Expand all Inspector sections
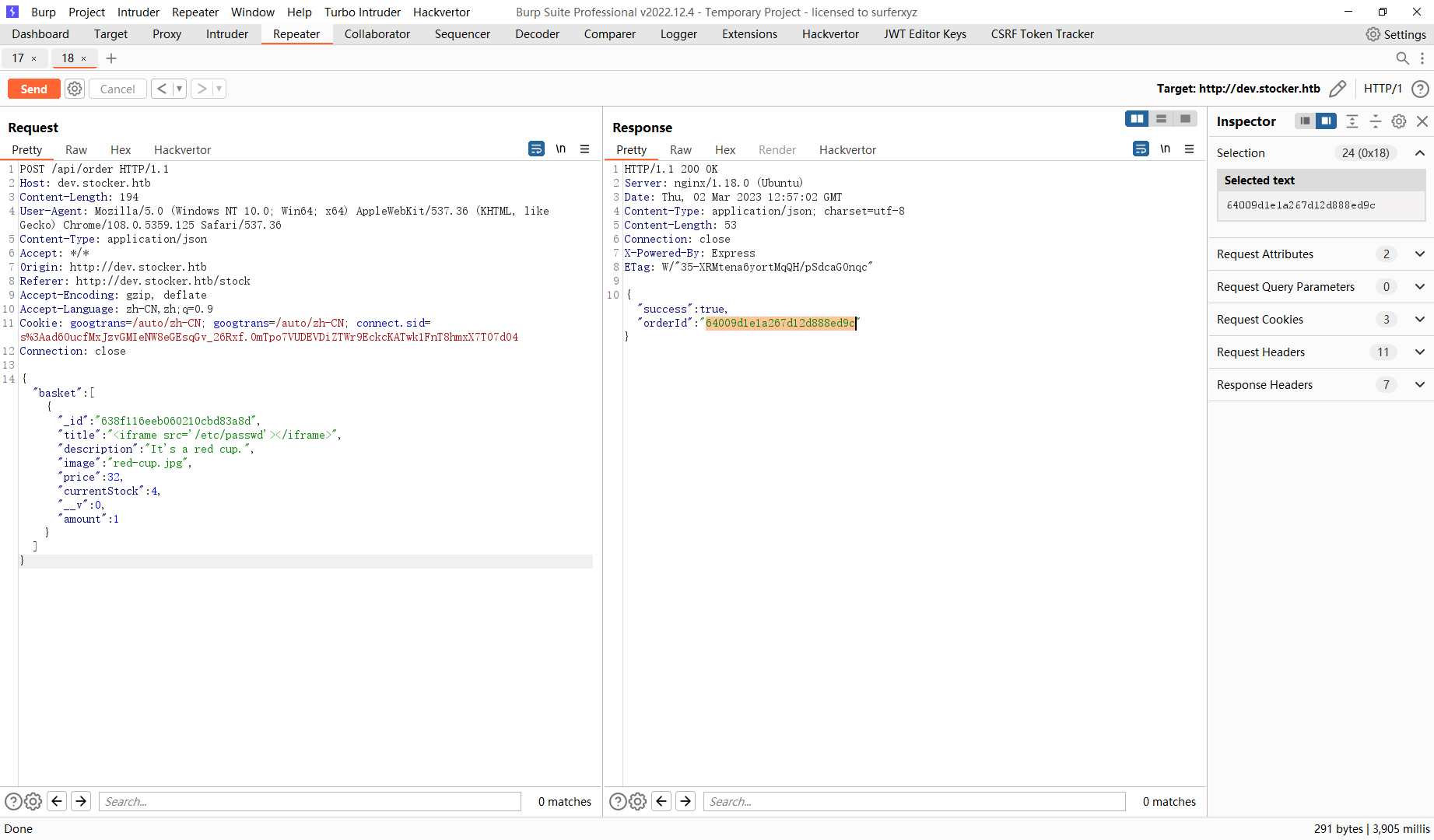 point(1352,121)
